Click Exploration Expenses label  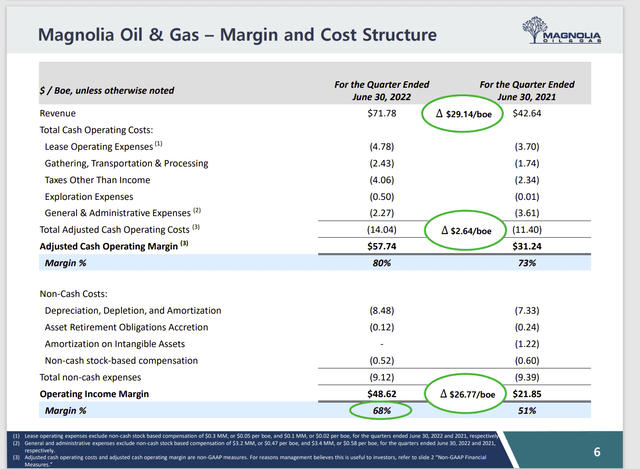pyautogui.click(x=89, y=197)
